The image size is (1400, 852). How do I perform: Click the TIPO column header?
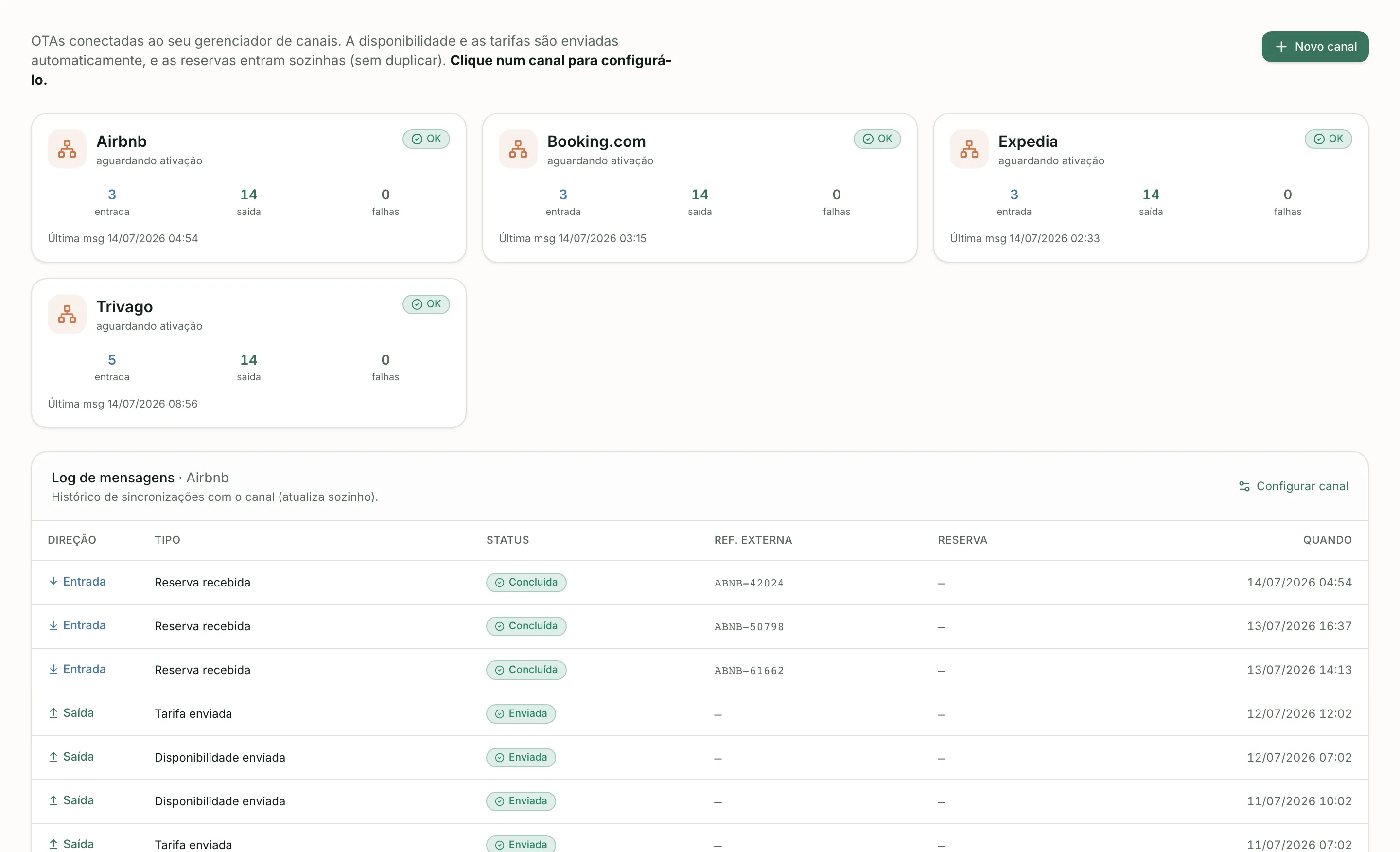click(x=168, y=540)
